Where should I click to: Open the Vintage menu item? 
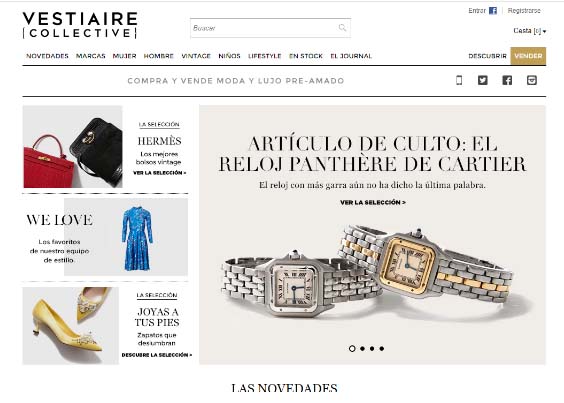tap(196, 56)
